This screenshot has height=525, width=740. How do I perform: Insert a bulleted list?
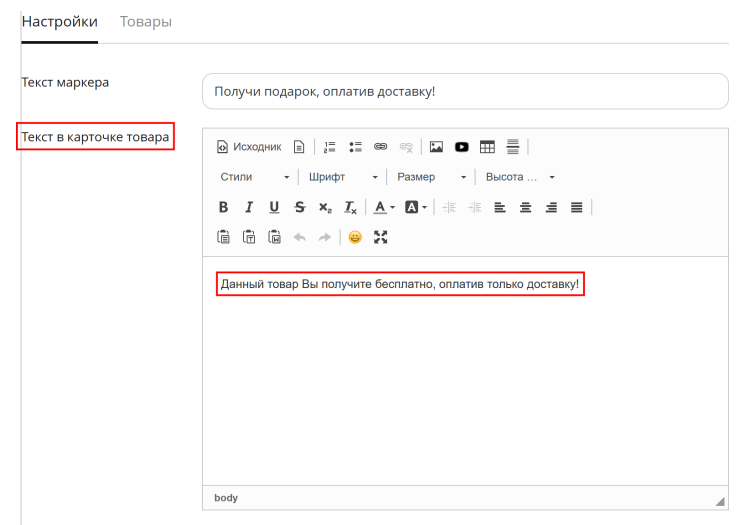[x=355, y=147]
